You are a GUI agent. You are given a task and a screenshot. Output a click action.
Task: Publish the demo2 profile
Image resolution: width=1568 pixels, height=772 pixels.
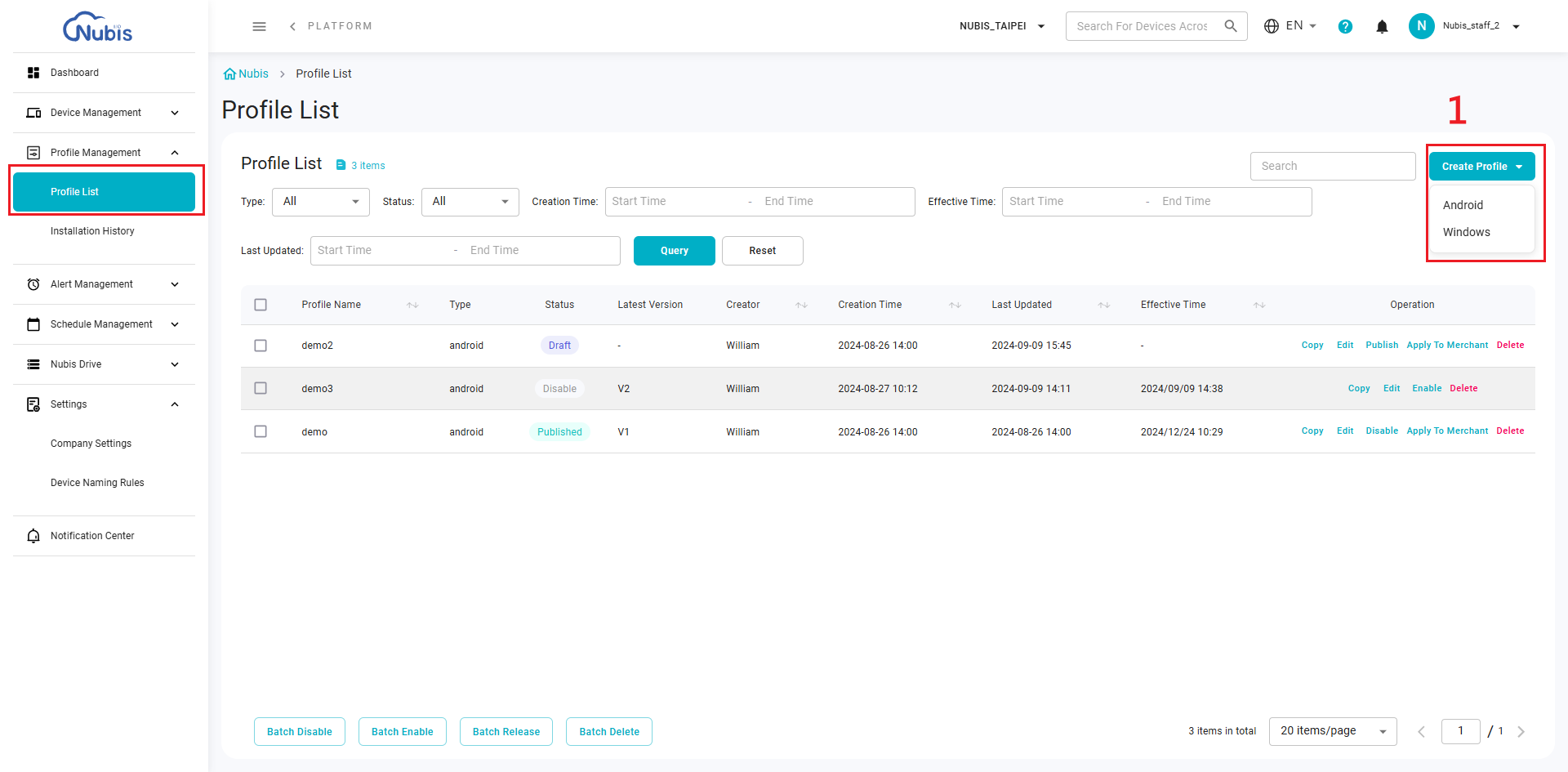pos(1382,346)
